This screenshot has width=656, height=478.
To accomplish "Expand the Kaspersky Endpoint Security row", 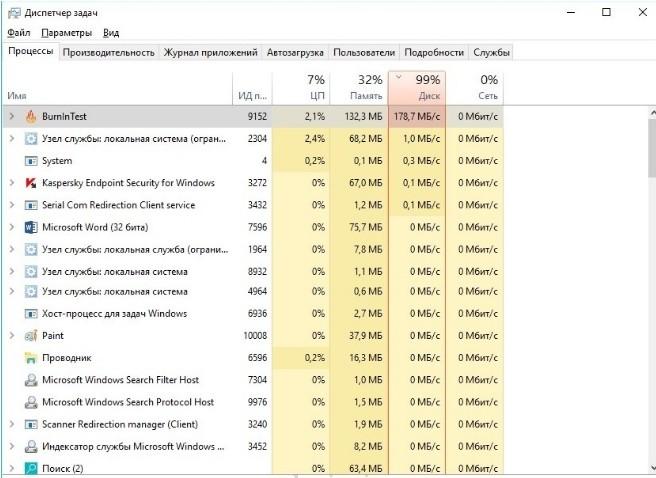I will (12, 183).
